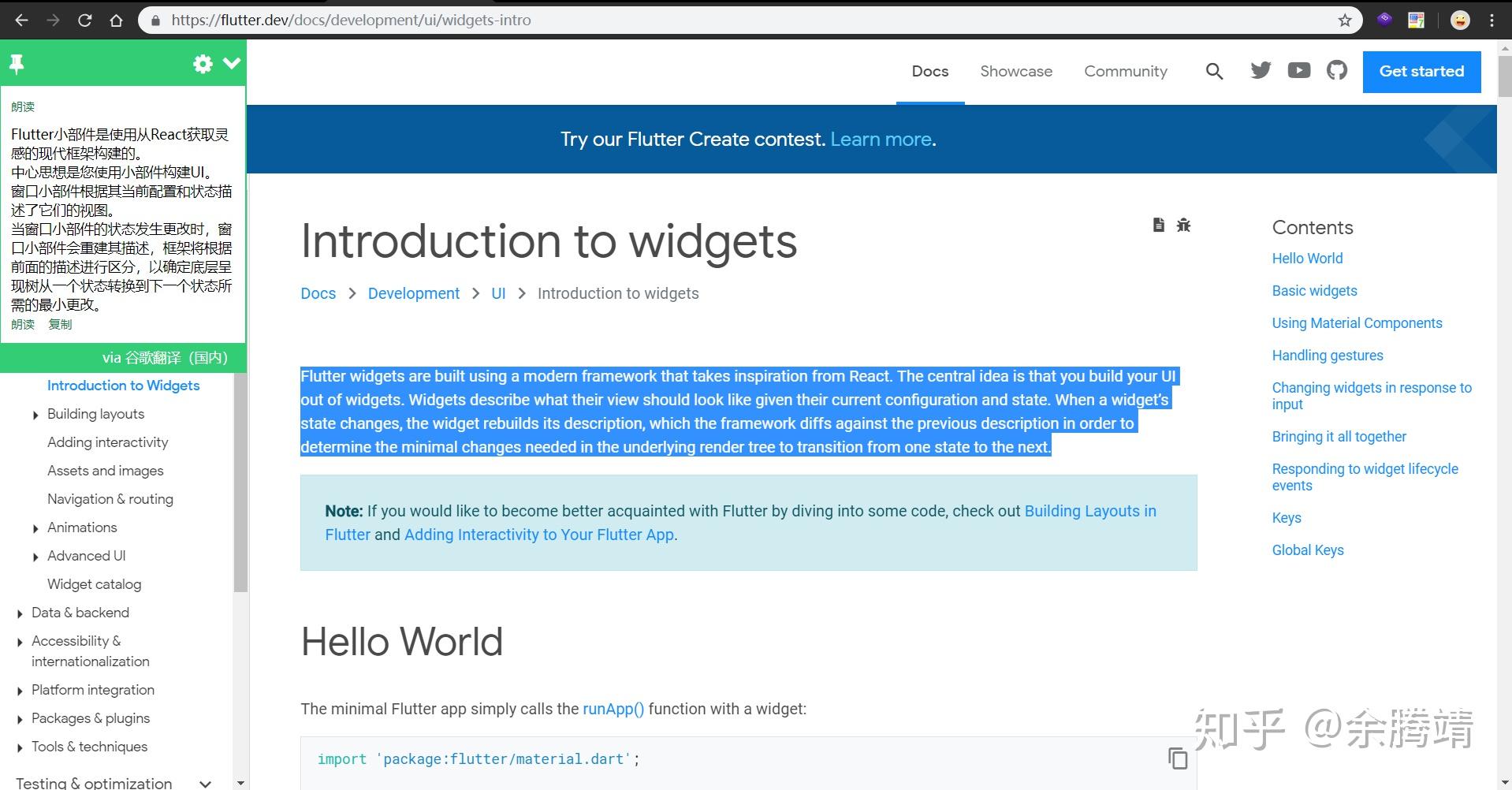Click the view page source icon
Viewport: 1512px width, 790px height.
[x=1158, y=225]
